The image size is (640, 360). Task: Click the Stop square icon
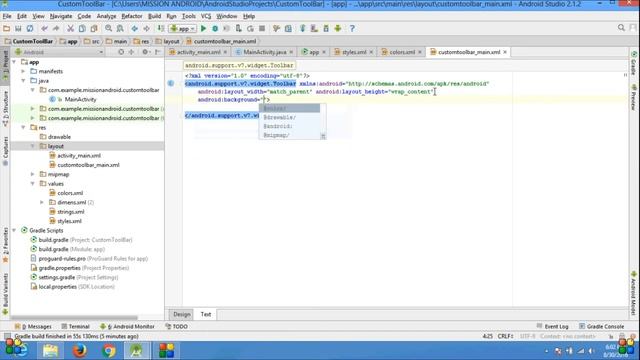pyautogui.click(x=262, y=29)
